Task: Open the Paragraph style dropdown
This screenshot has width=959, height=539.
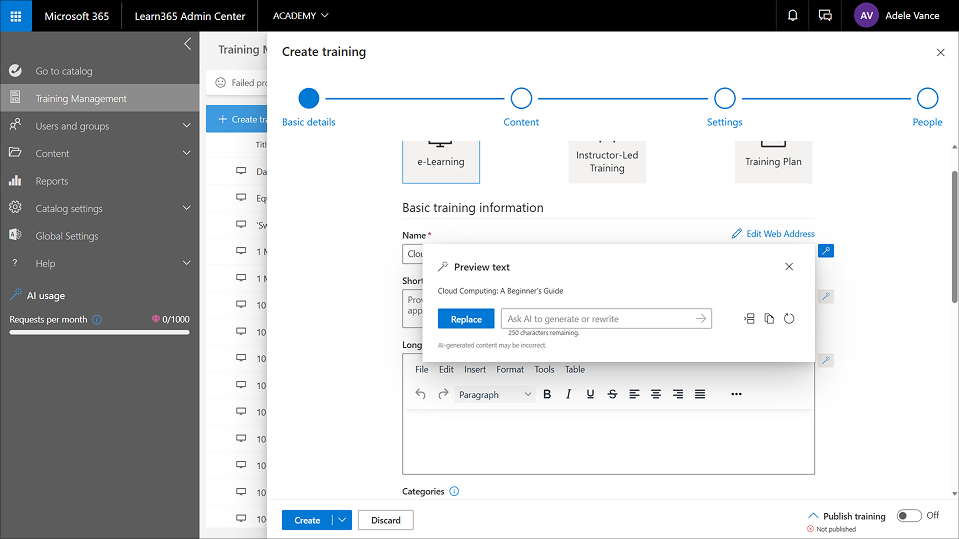Action: (495, 394)
